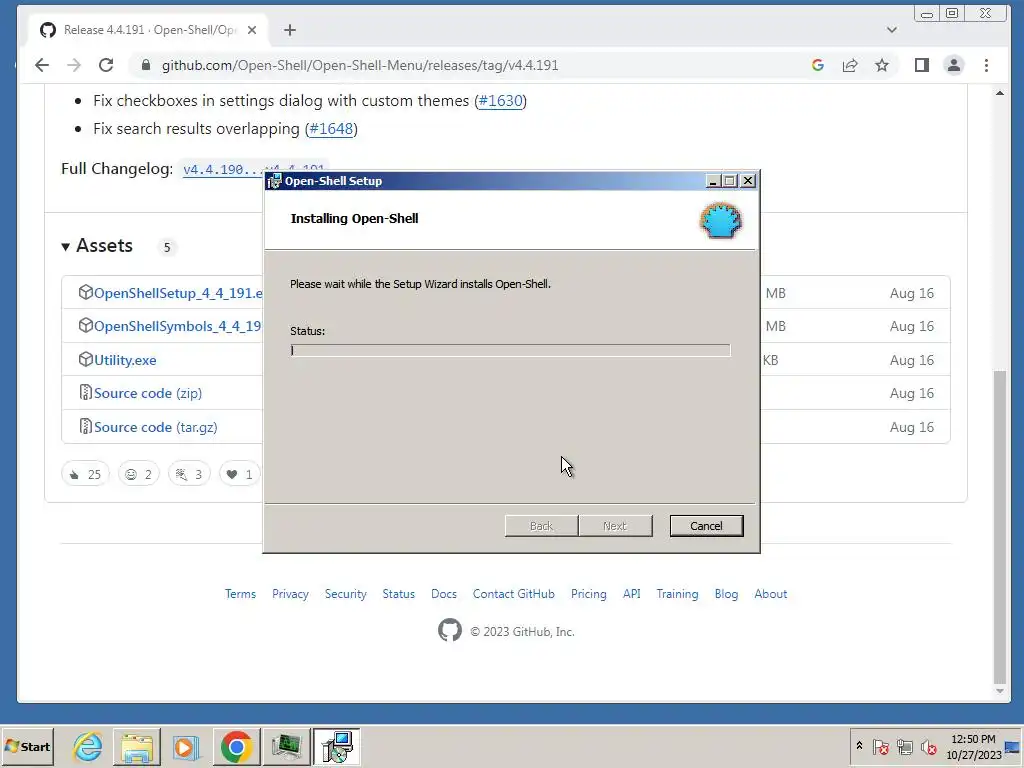This screenshot has width=1024, height=768.
Task: Open tab search dropdown chevron
Action: tap(891, 30)
